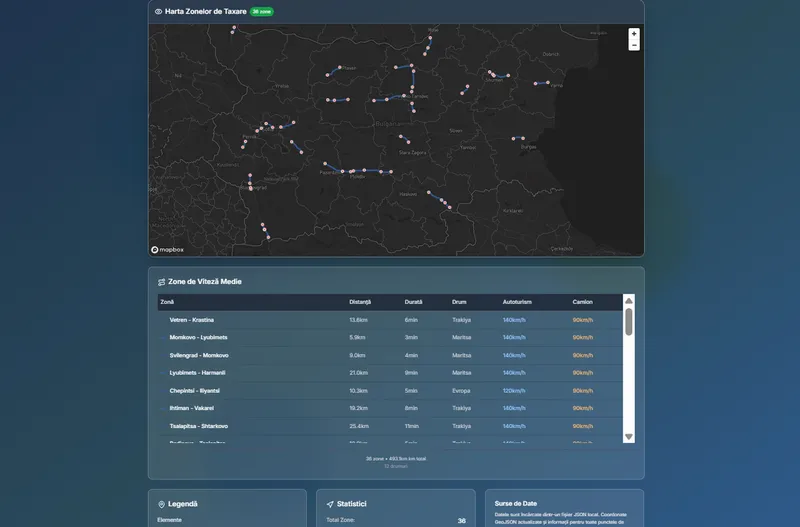Click the Trakiya road cell in Ihtiman - Vakarel row
This screenshot has width=800, height=527.
461,408
